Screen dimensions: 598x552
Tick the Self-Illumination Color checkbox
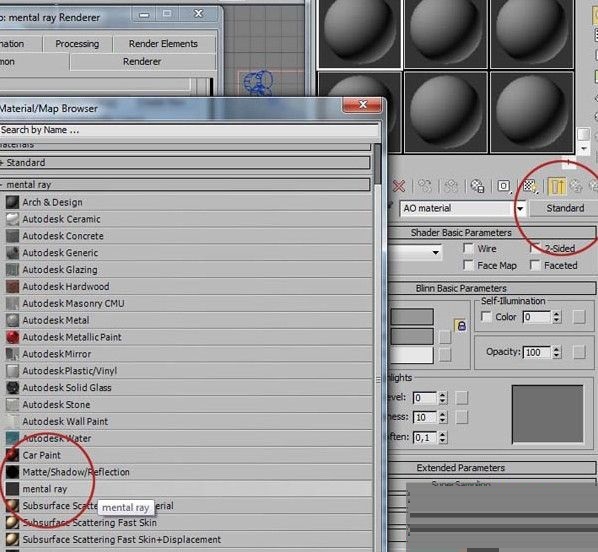[x=486, y=317]
